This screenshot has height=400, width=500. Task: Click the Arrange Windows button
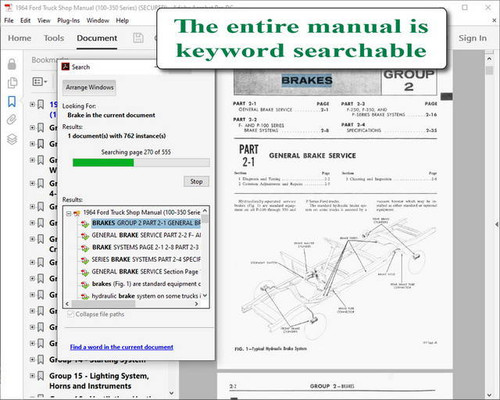(89, 88)
